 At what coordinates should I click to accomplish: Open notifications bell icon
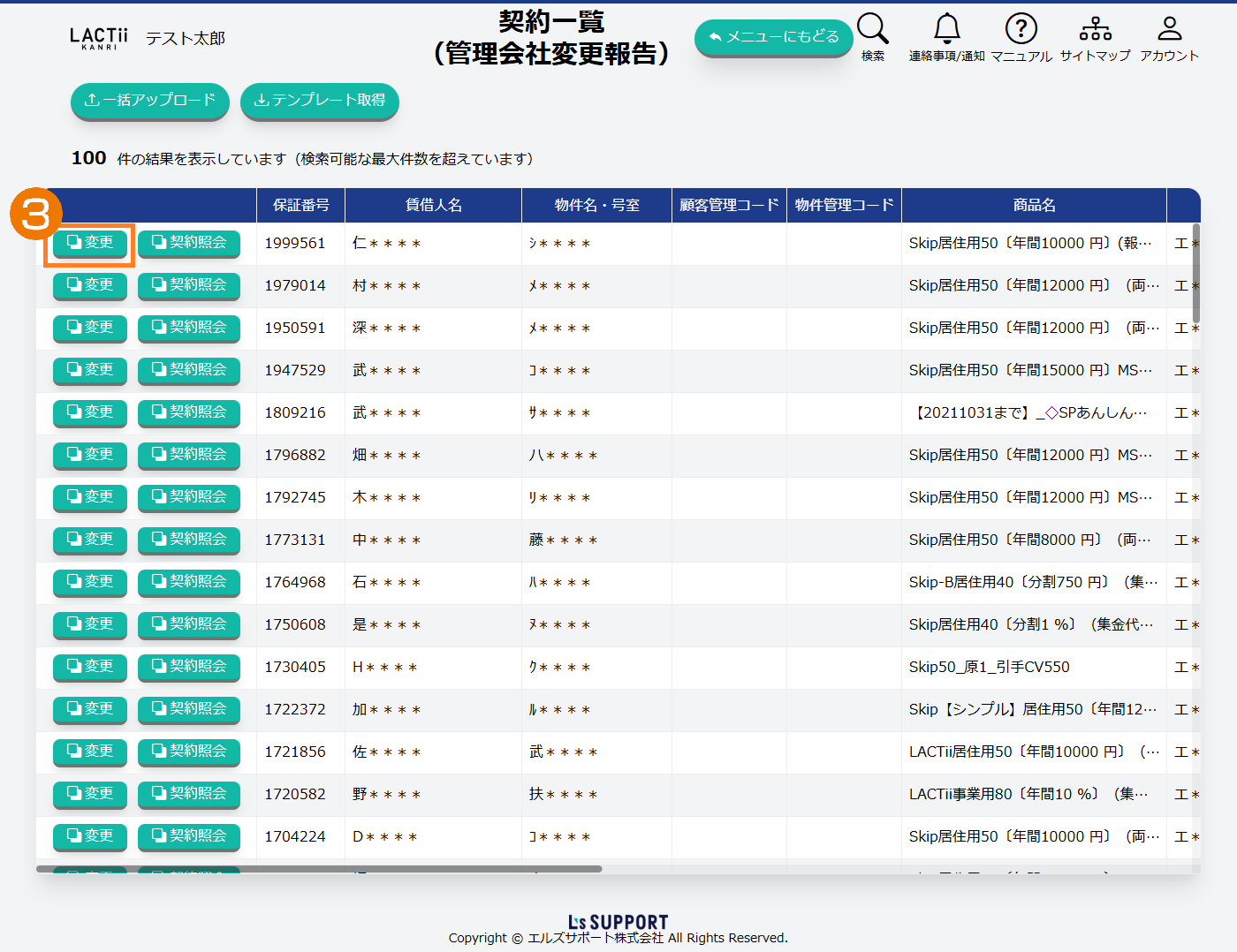click(x=946, y=29)
